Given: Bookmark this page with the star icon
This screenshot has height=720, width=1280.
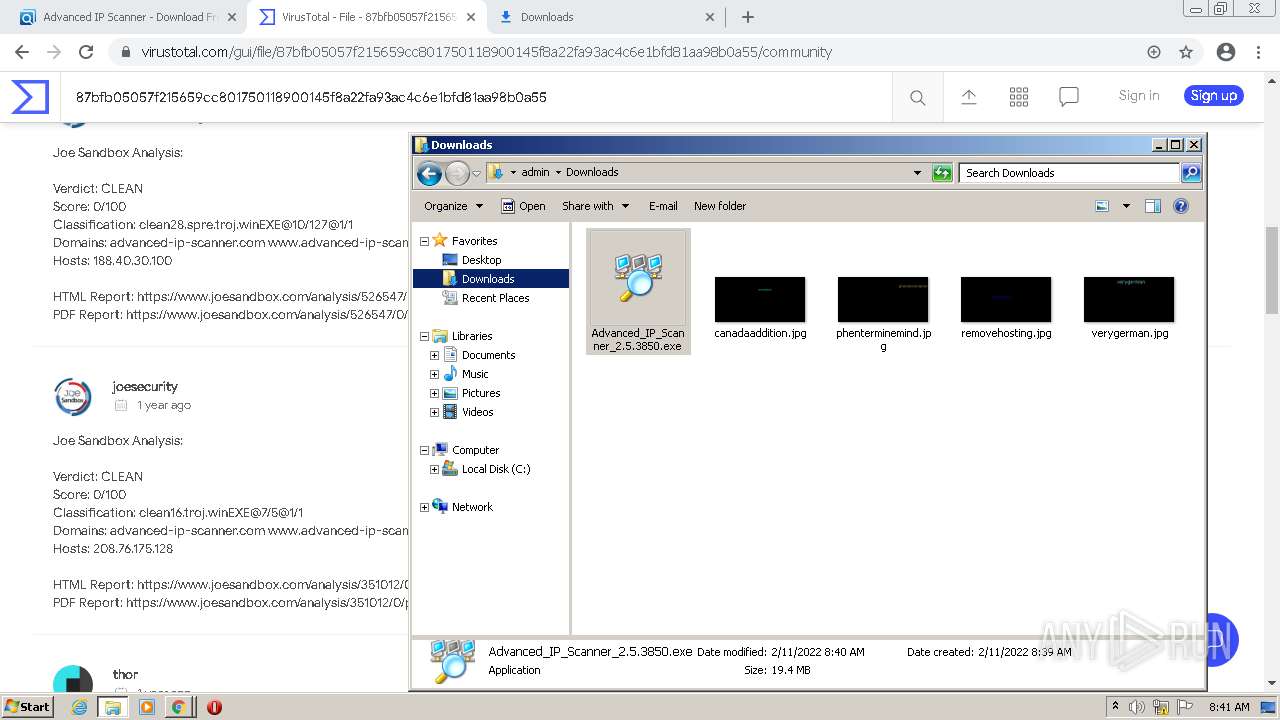Looking at the screenshot, I should [x=1186, y=52].
